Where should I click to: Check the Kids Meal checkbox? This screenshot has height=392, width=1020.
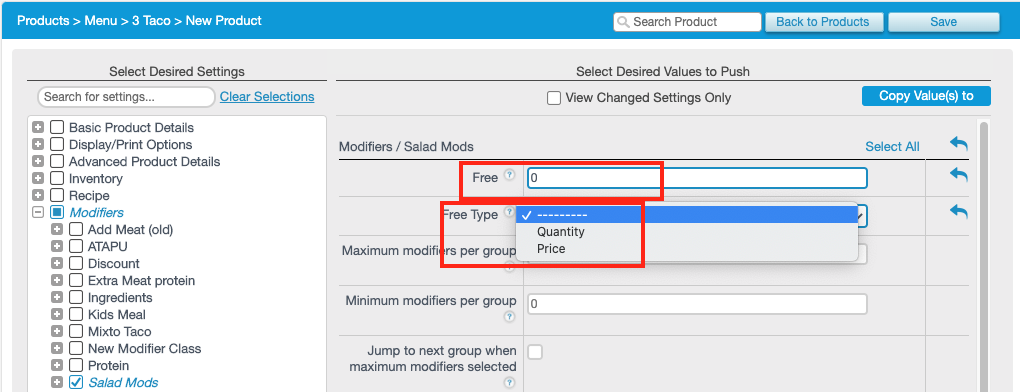[76, 315]
